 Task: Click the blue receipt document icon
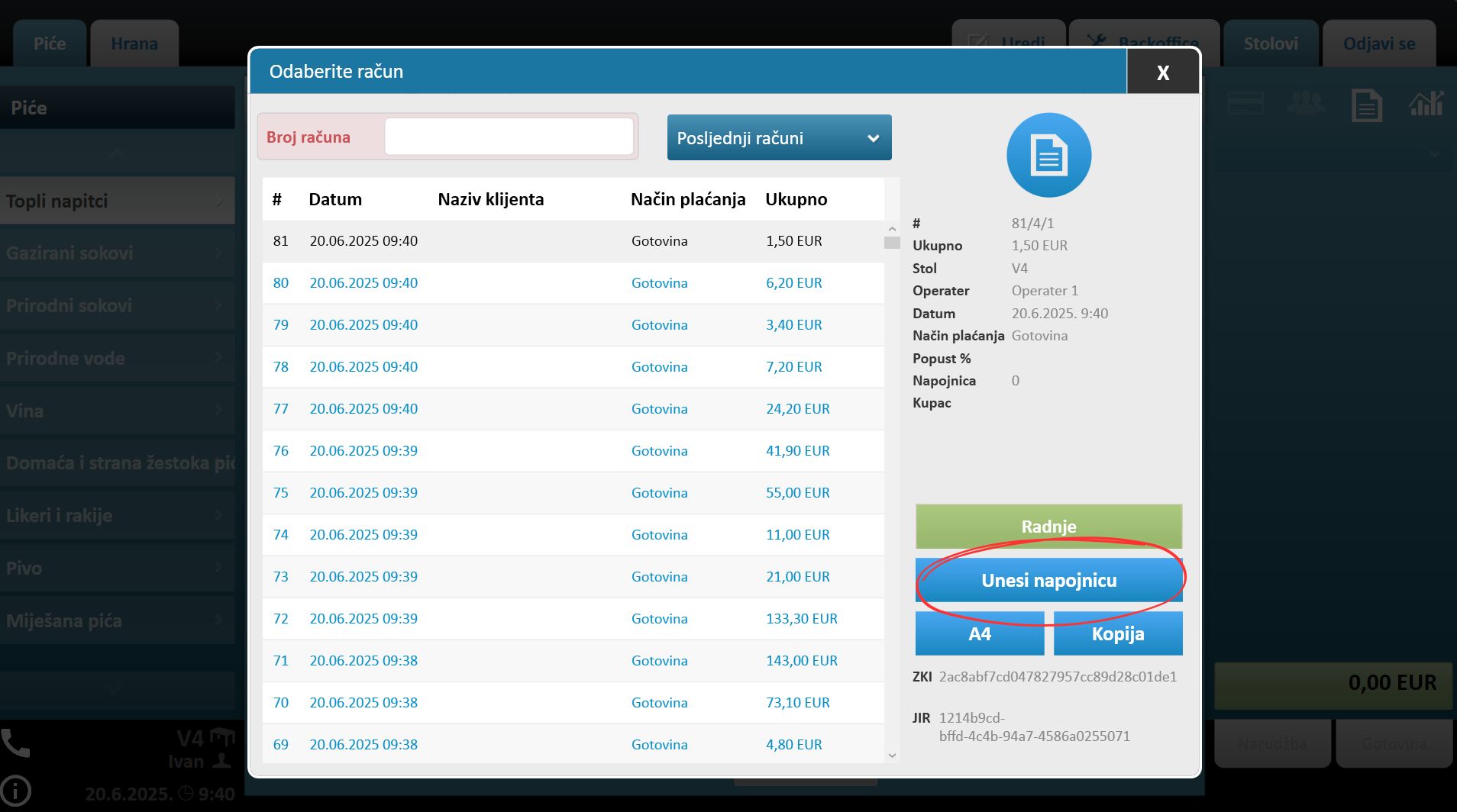click(x=1048, y=155)
